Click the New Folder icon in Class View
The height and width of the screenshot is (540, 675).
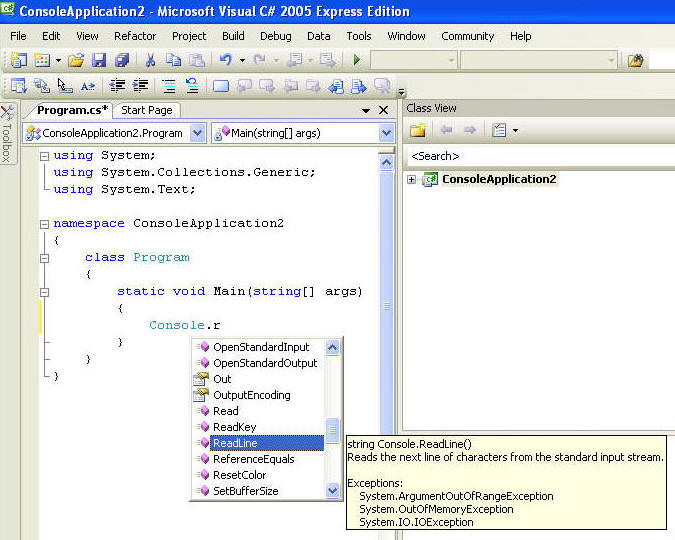(418, 130)
